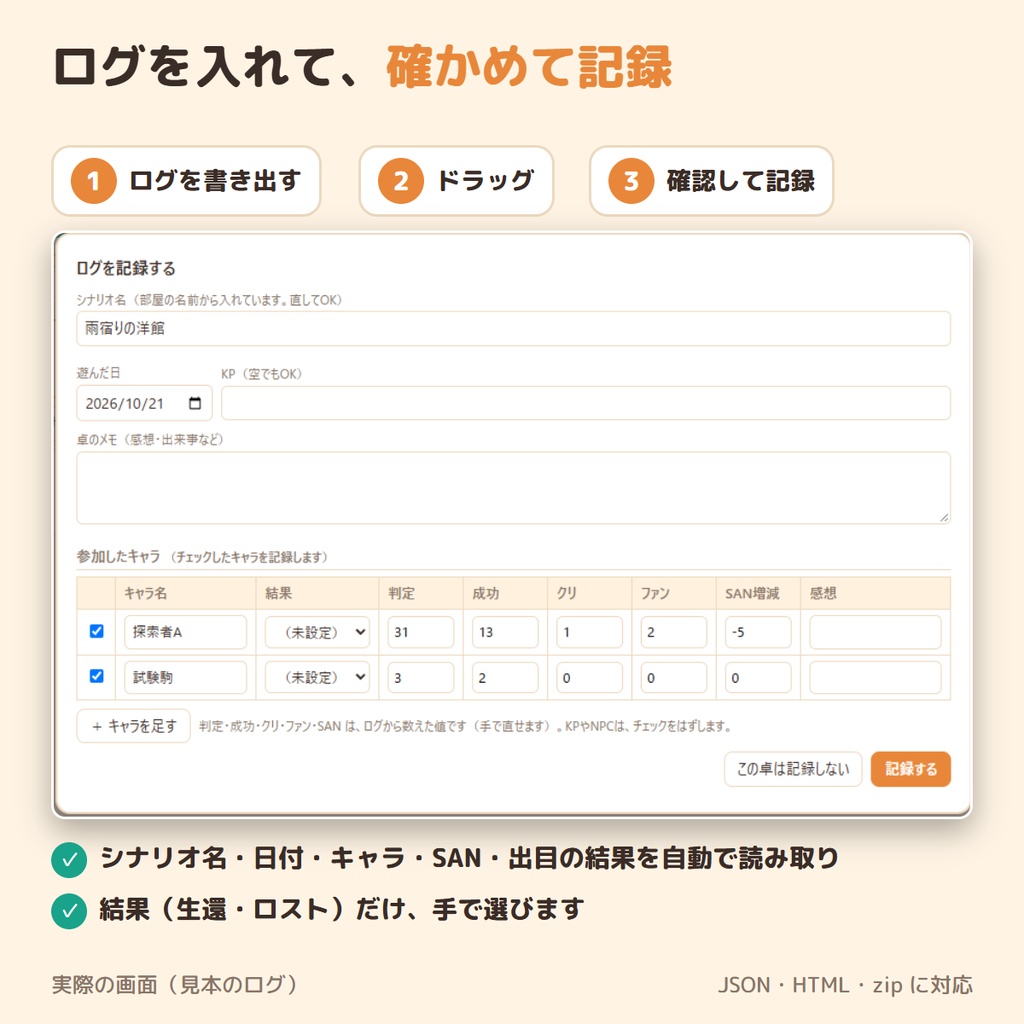Select the ファン value 0 for 試験駒
This screenshot has height=1024, width=1024.
coord(673,677)
